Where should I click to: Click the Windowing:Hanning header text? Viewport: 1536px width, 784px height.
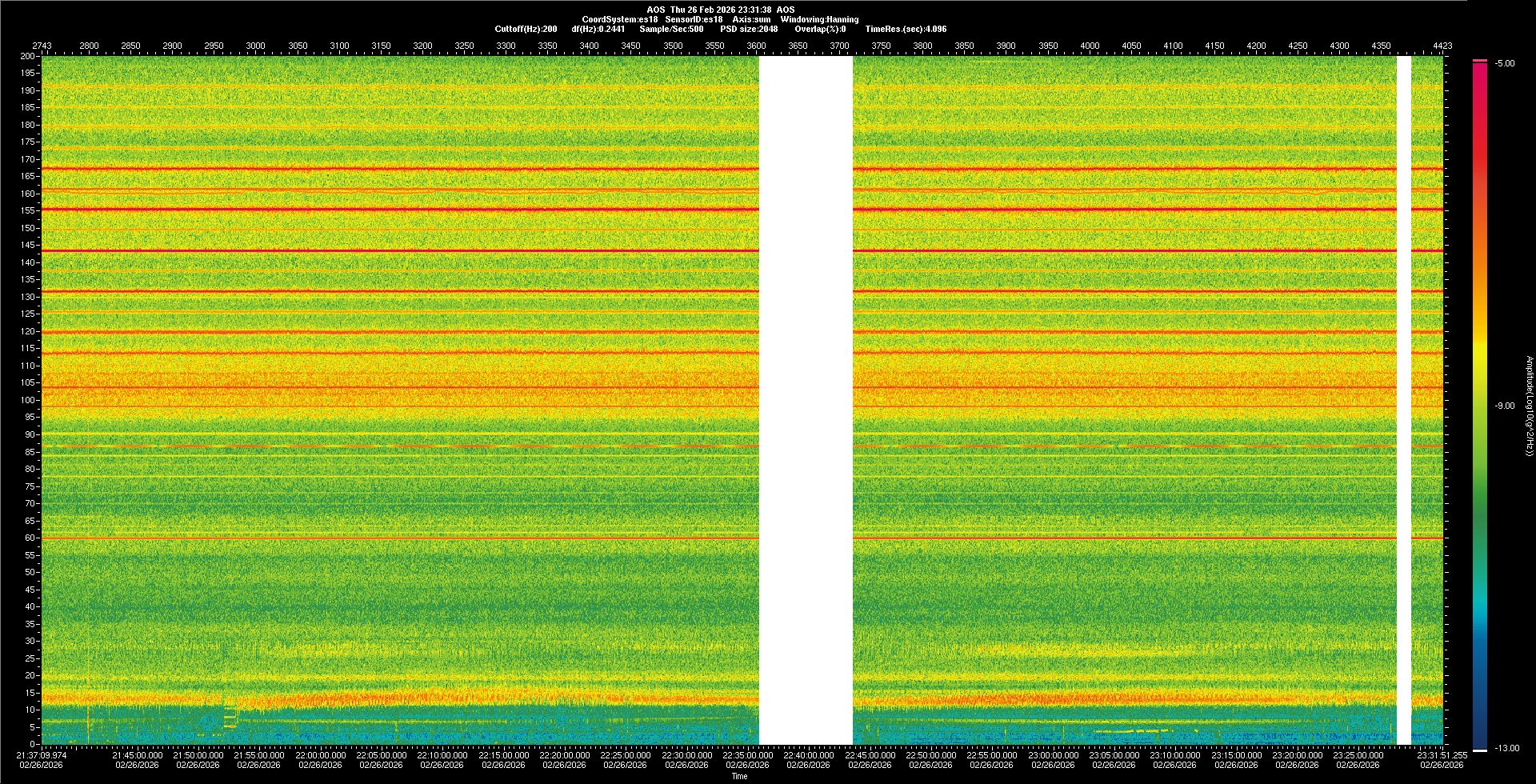[819, 19]
